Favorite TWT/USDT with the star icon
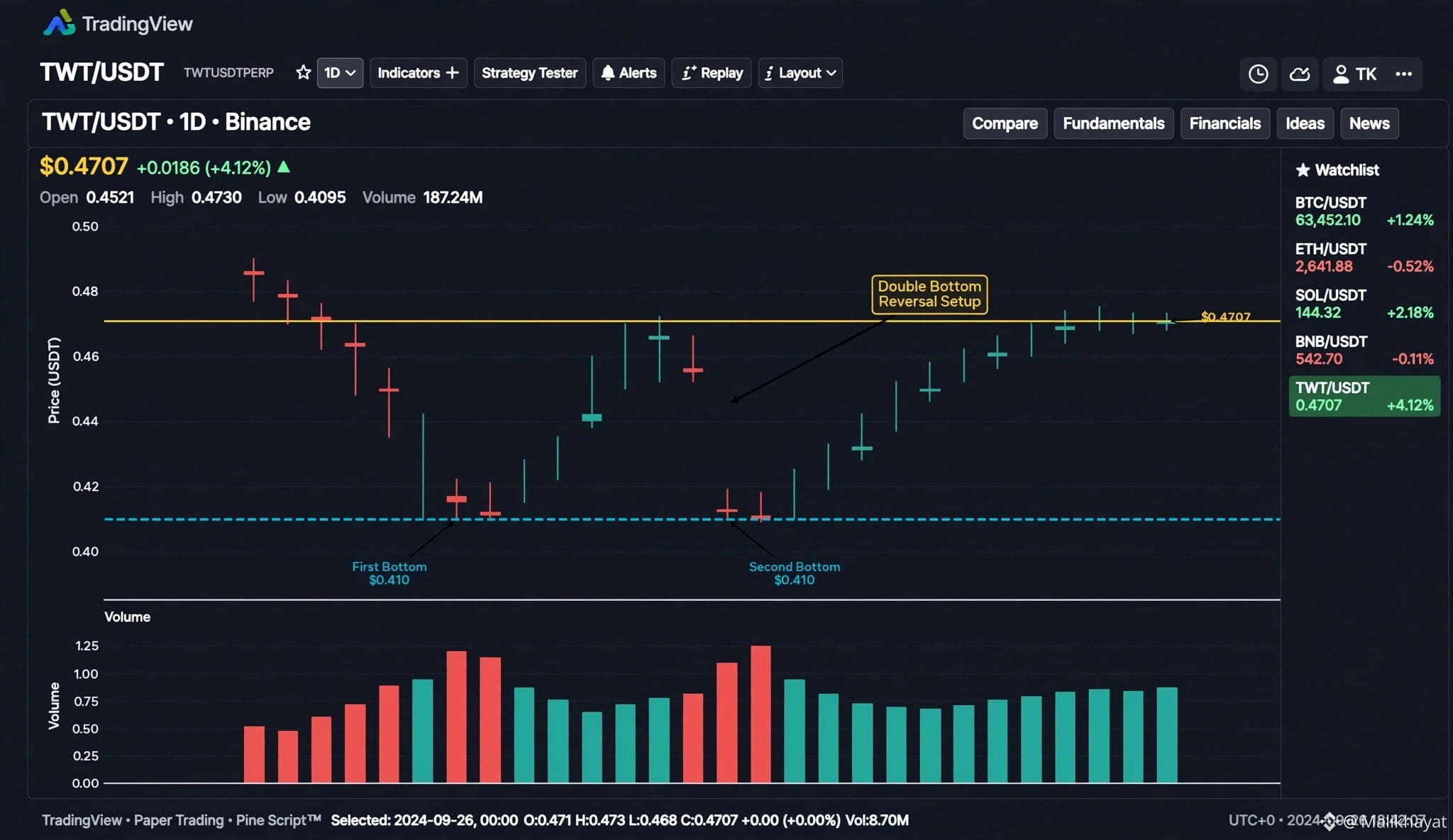This screenshot has height=840, width=1453. coord(303,72)
